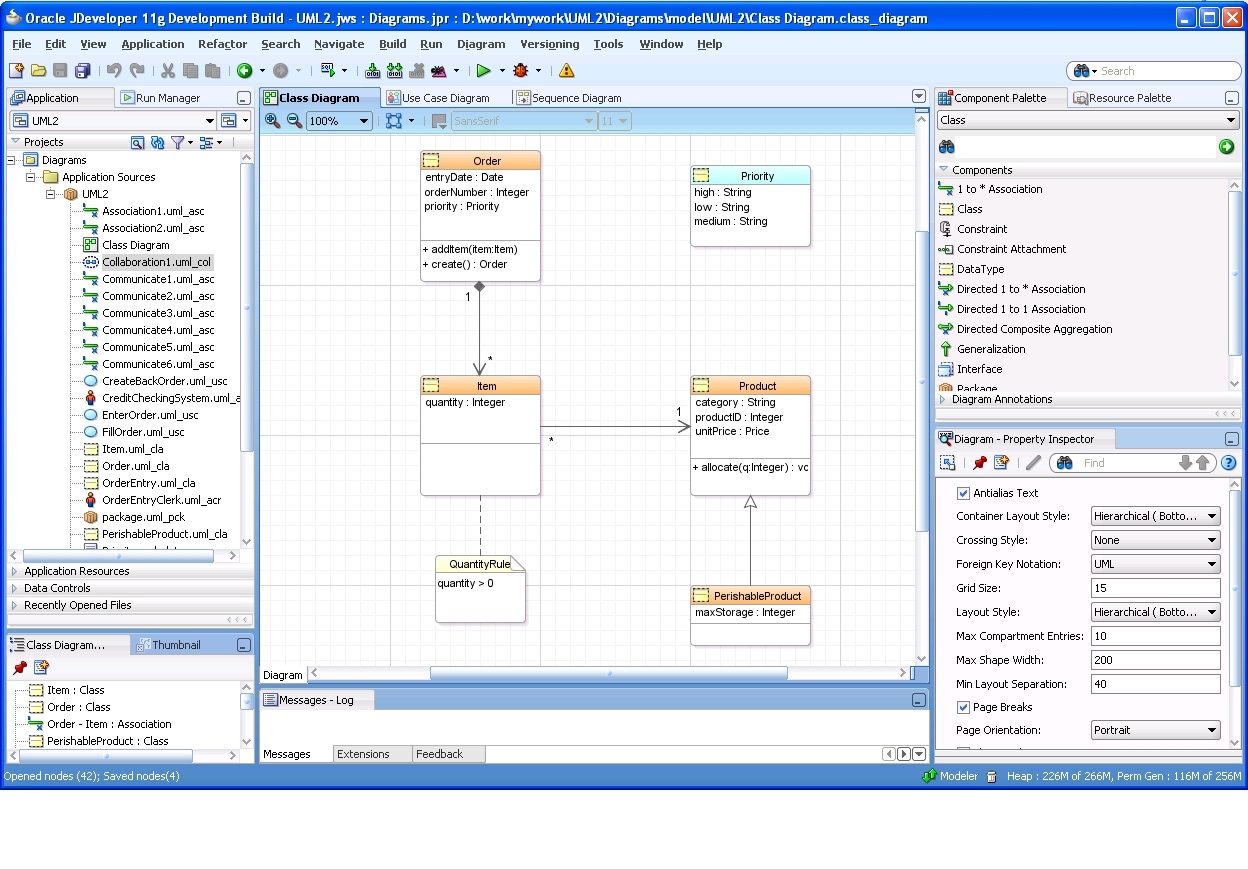
Task: Click the zoom out magnifier icon
Action: [x=294, y=121]
